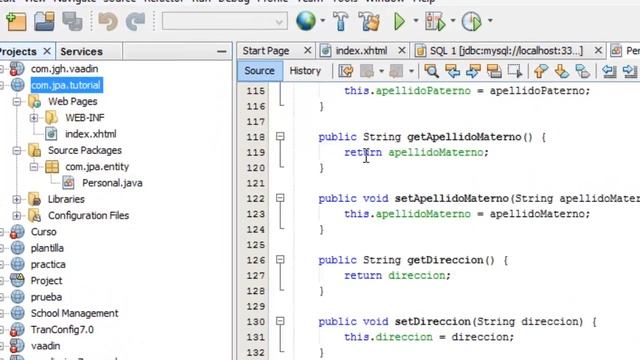This screenshot has height=360, width=640.
Task: Click the New Project toolbar icon
Action: [16, 21]
